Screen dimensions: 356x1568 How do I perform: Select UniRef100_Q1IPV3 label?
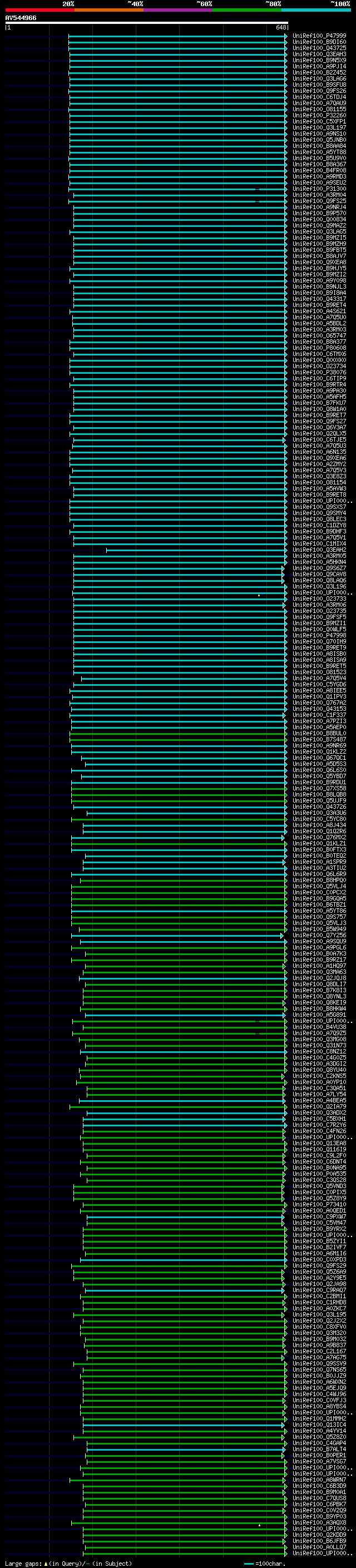pos(319,696)
